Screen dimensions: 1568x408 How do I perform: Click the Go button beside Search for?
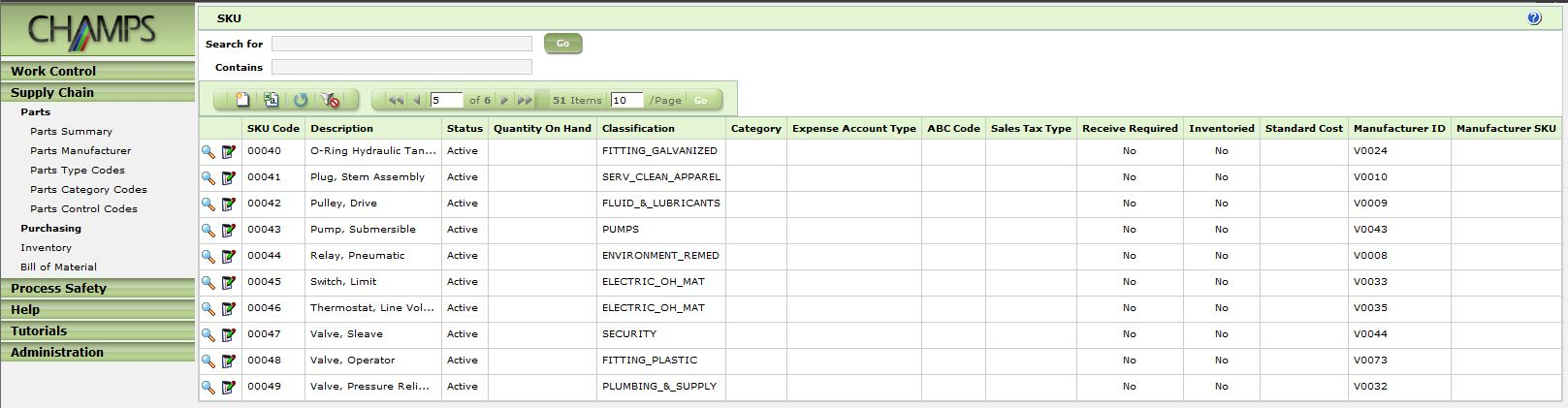click(562, 44)
